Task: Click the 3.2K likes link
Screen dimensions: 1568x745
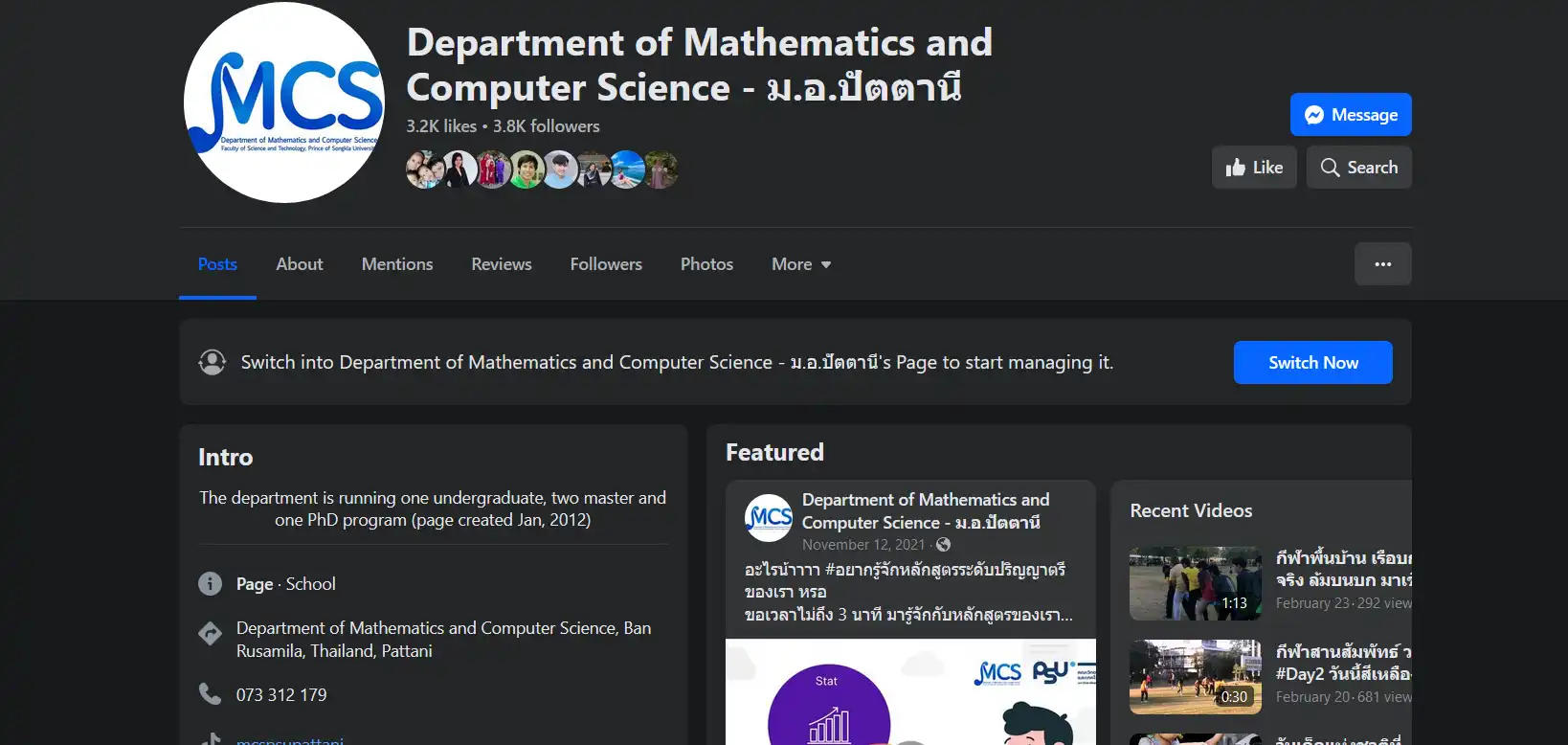Action: [441, 126]
